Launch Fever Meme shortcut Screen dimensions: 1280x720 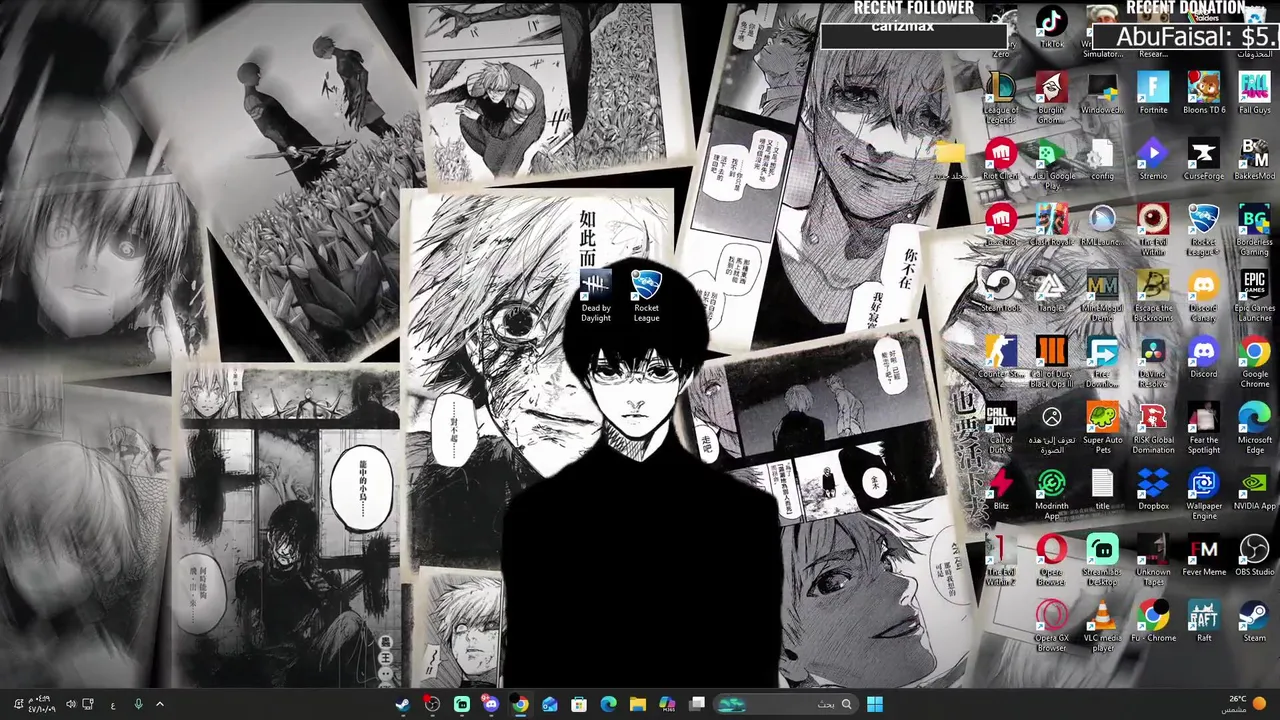pos(1204,555)
